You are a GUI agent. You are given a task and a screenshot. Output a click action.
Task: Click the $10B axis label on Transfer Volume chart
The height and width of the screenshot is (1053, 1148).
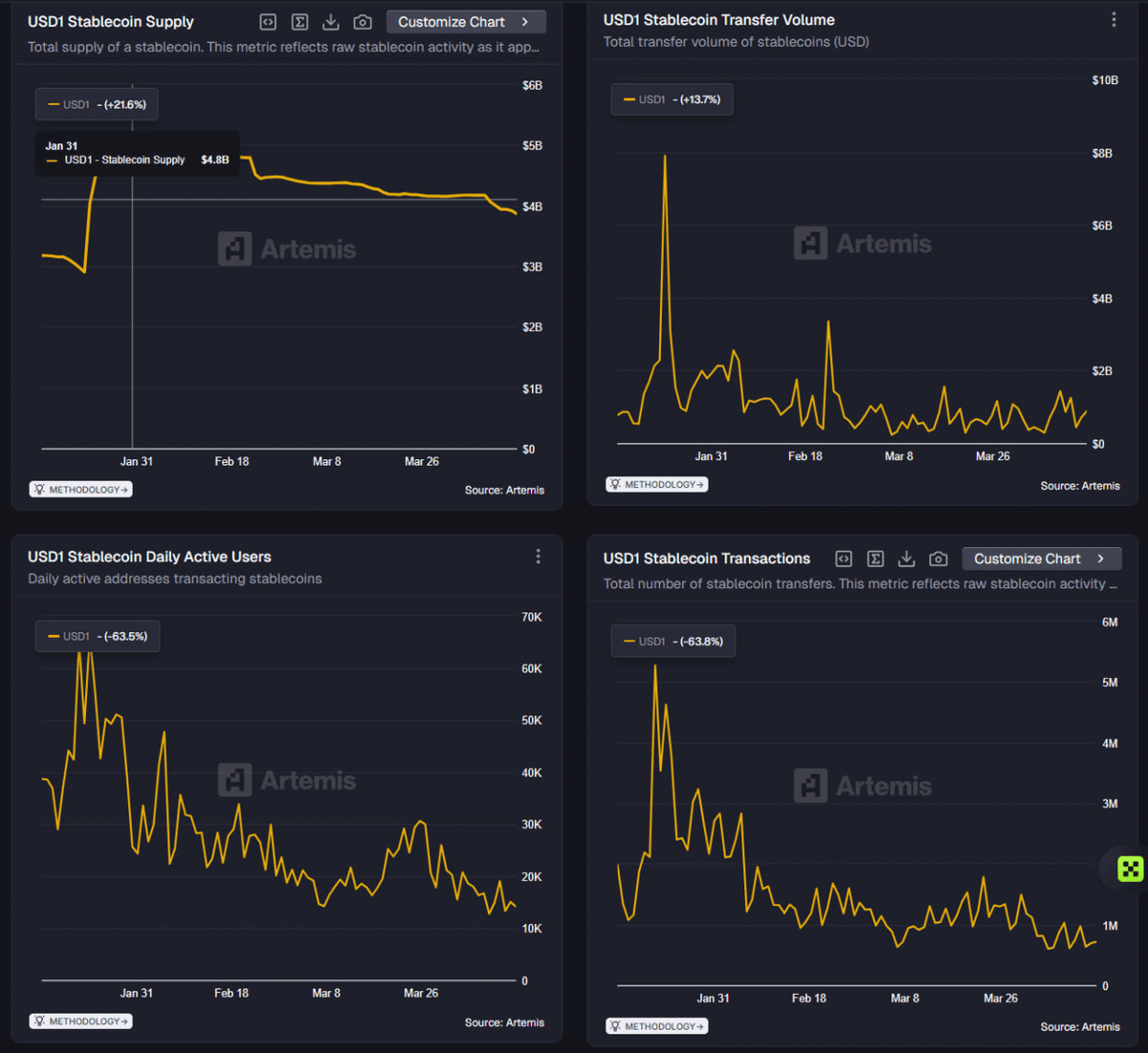[x=1105, y=80]
